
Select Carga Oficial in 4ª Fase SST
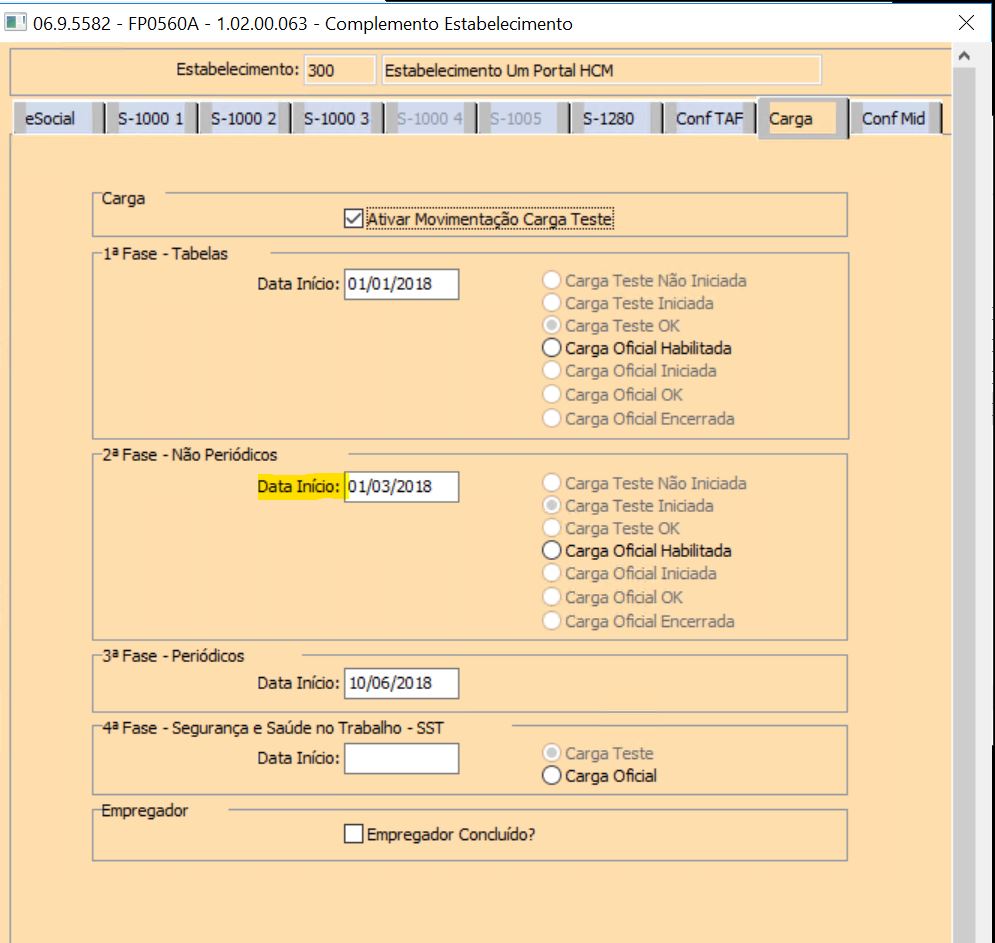click(552, 775)
